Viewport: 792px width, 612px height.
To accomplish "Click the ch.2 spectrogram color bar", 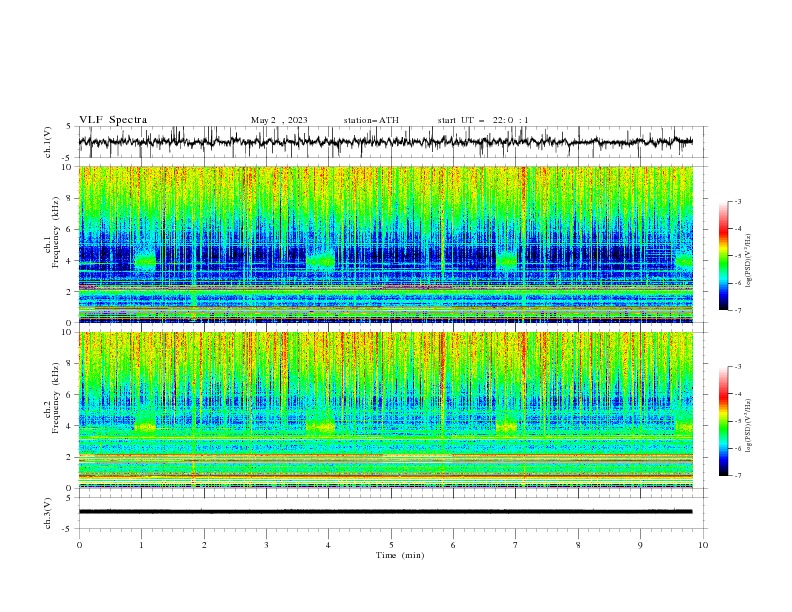I will 723,421.
